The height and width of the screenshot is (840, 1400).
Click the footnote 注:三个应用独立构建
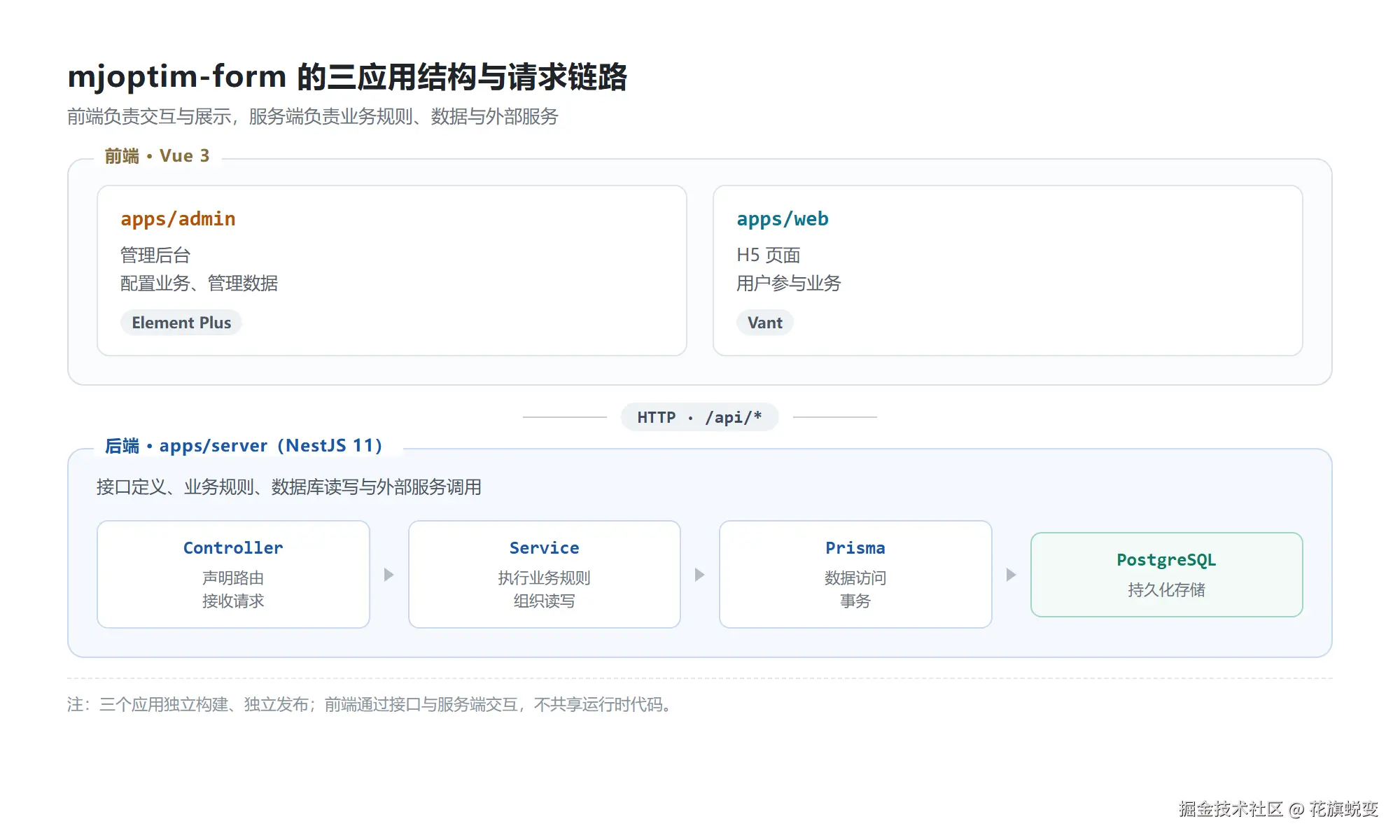[x=371, y=704]
